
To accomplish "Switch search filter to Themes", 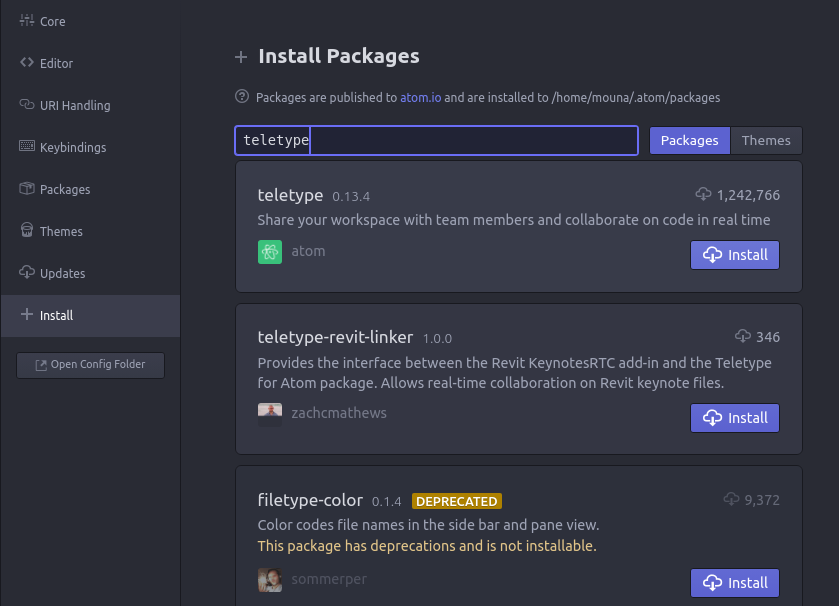I will point(766,141).
